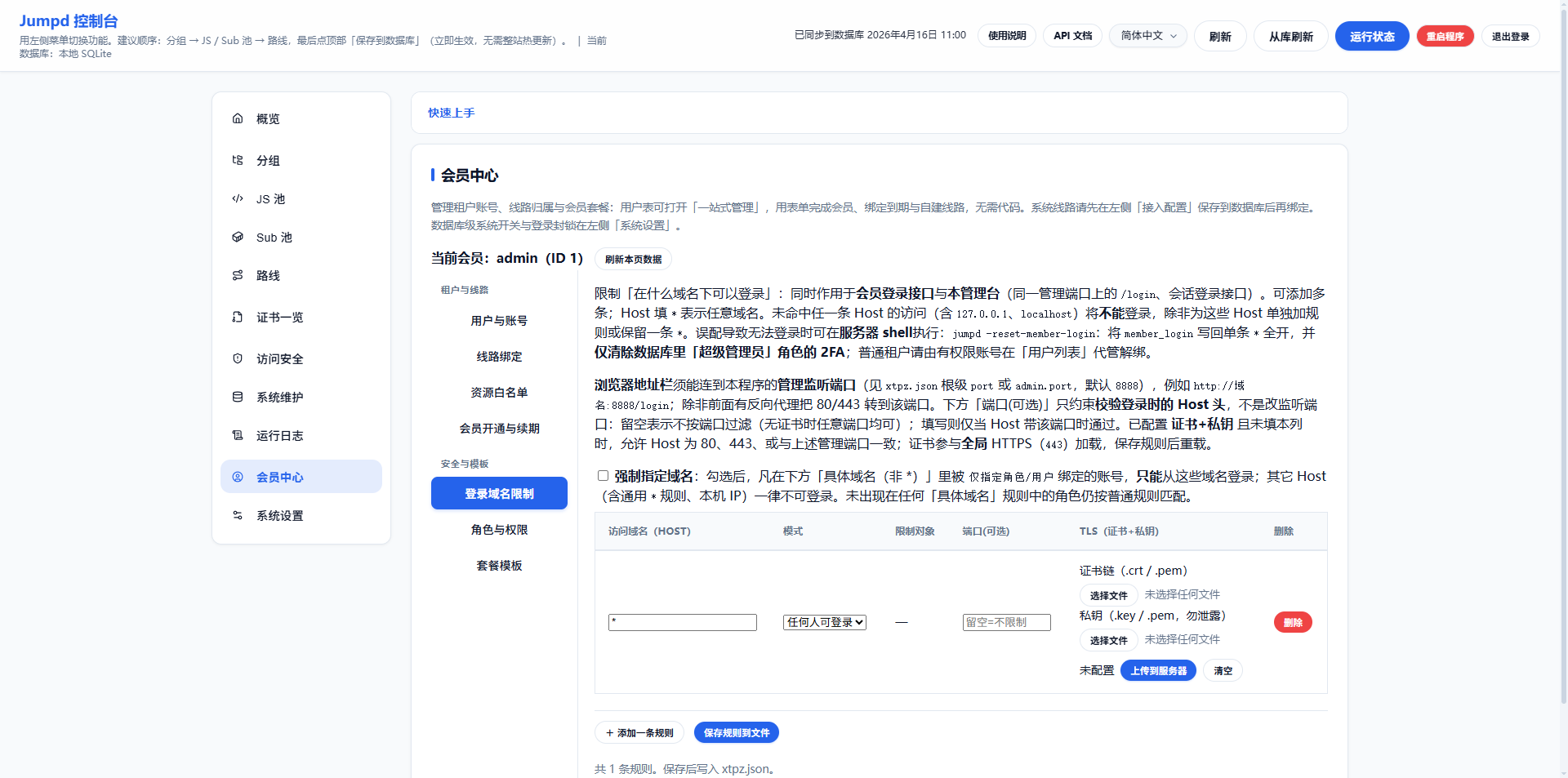The width and height of the screenshot is (1568, 778).
Task: Click the tree icon beside 分组
Action: click(x=238, y=160)
